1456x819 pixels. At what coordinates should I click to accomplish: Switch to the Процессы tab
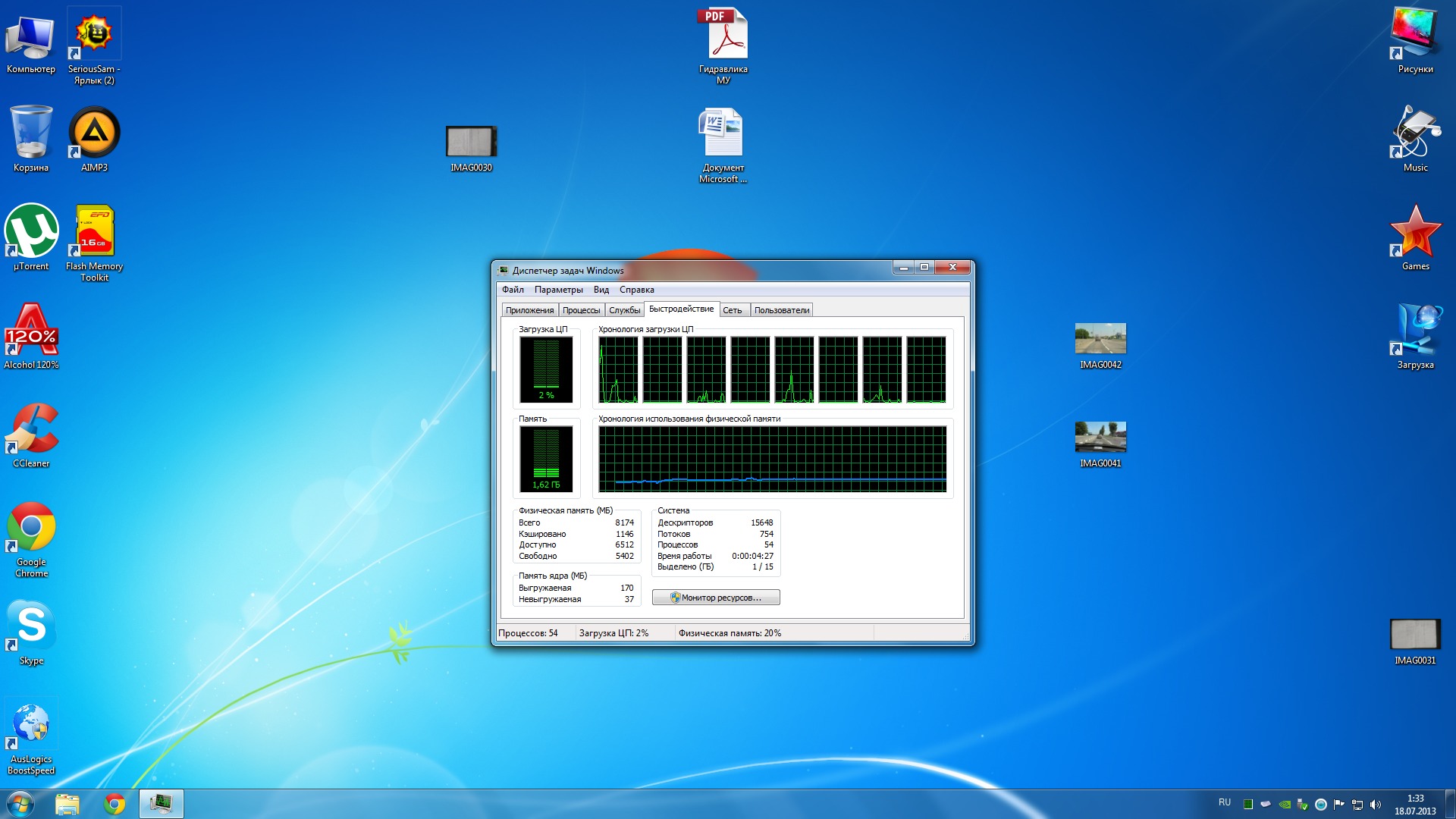581,310
